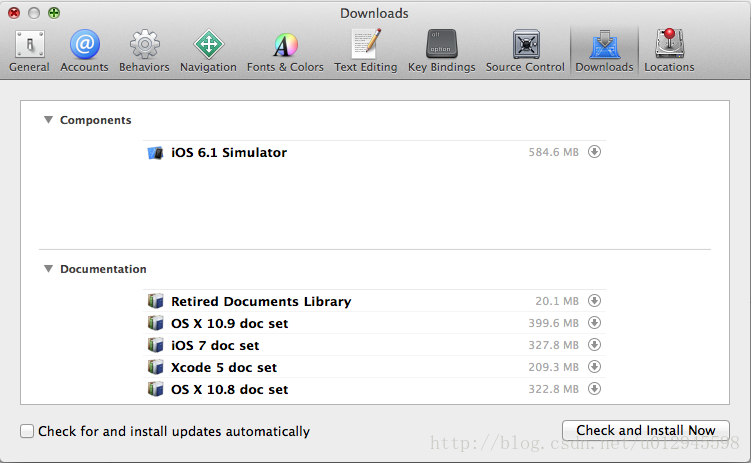751x463 pixels.
Task: Download Retired Documents Library via arrow
Action: (594, 301)
